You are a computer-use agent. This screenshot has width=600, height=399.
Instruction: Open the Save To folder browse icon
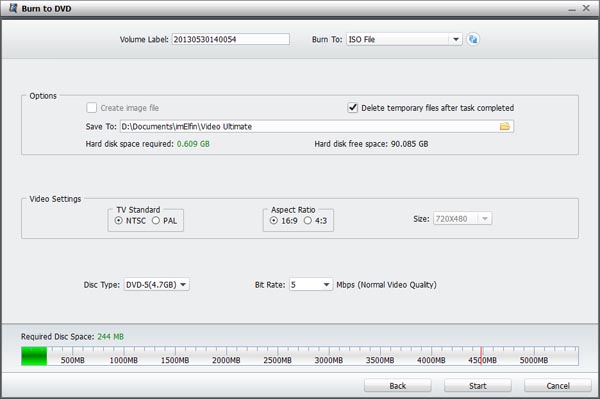tap(505, 127)
